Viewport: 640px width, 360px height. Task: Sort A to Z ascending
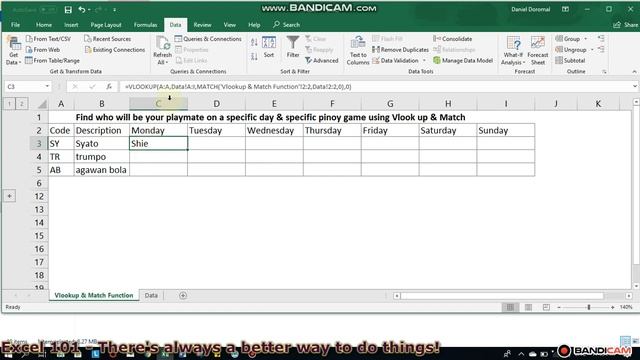pyautogui.click(x=254, y=42)
